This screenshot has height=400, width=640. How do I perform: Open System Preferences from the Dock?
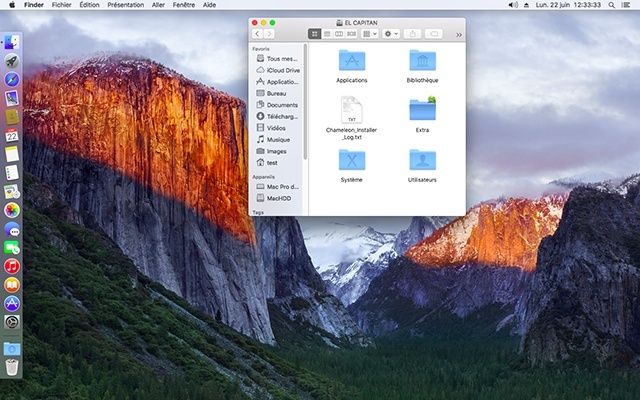[x=12, y=322]
